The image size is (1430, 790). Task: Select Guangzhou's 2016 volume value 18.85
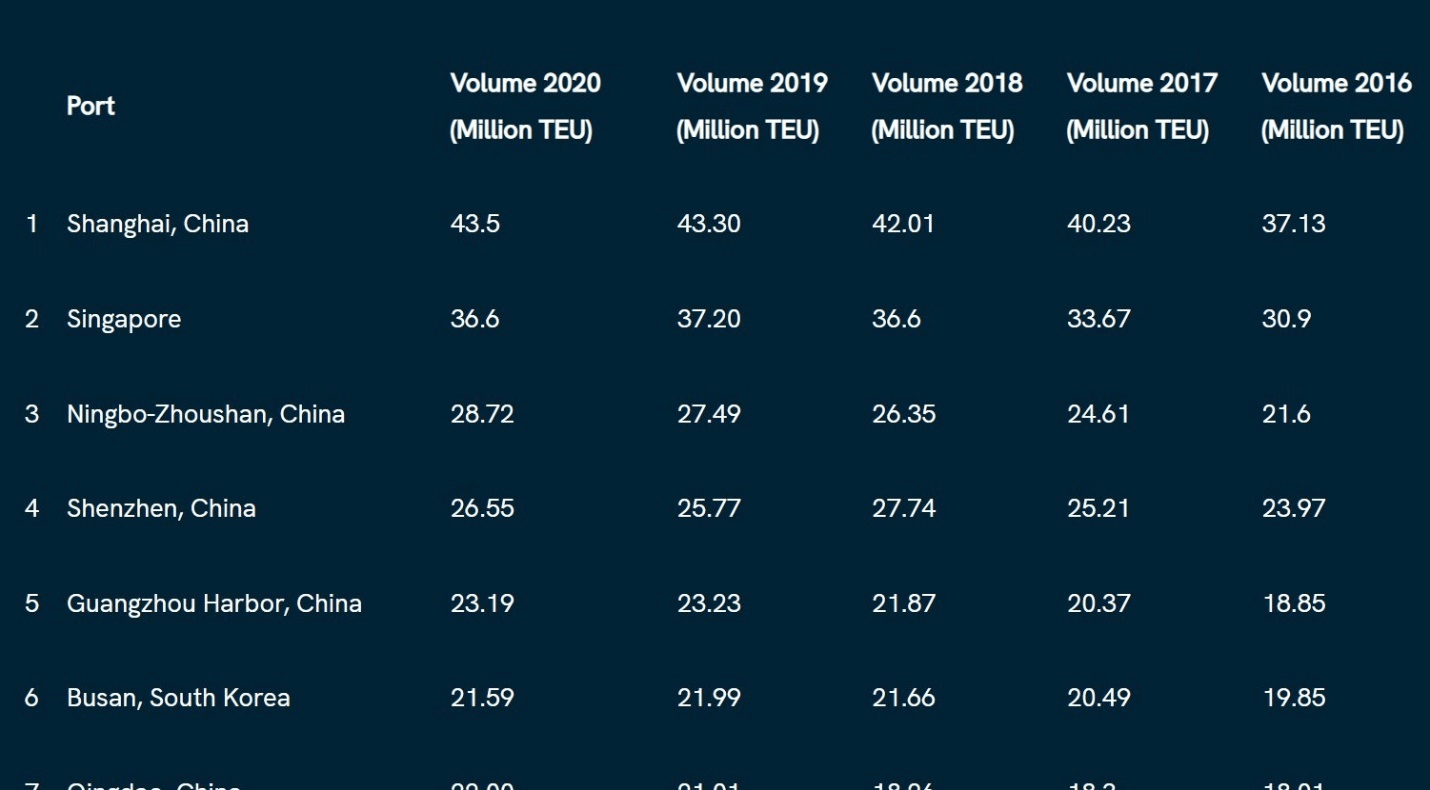(x=1296, y=602)
